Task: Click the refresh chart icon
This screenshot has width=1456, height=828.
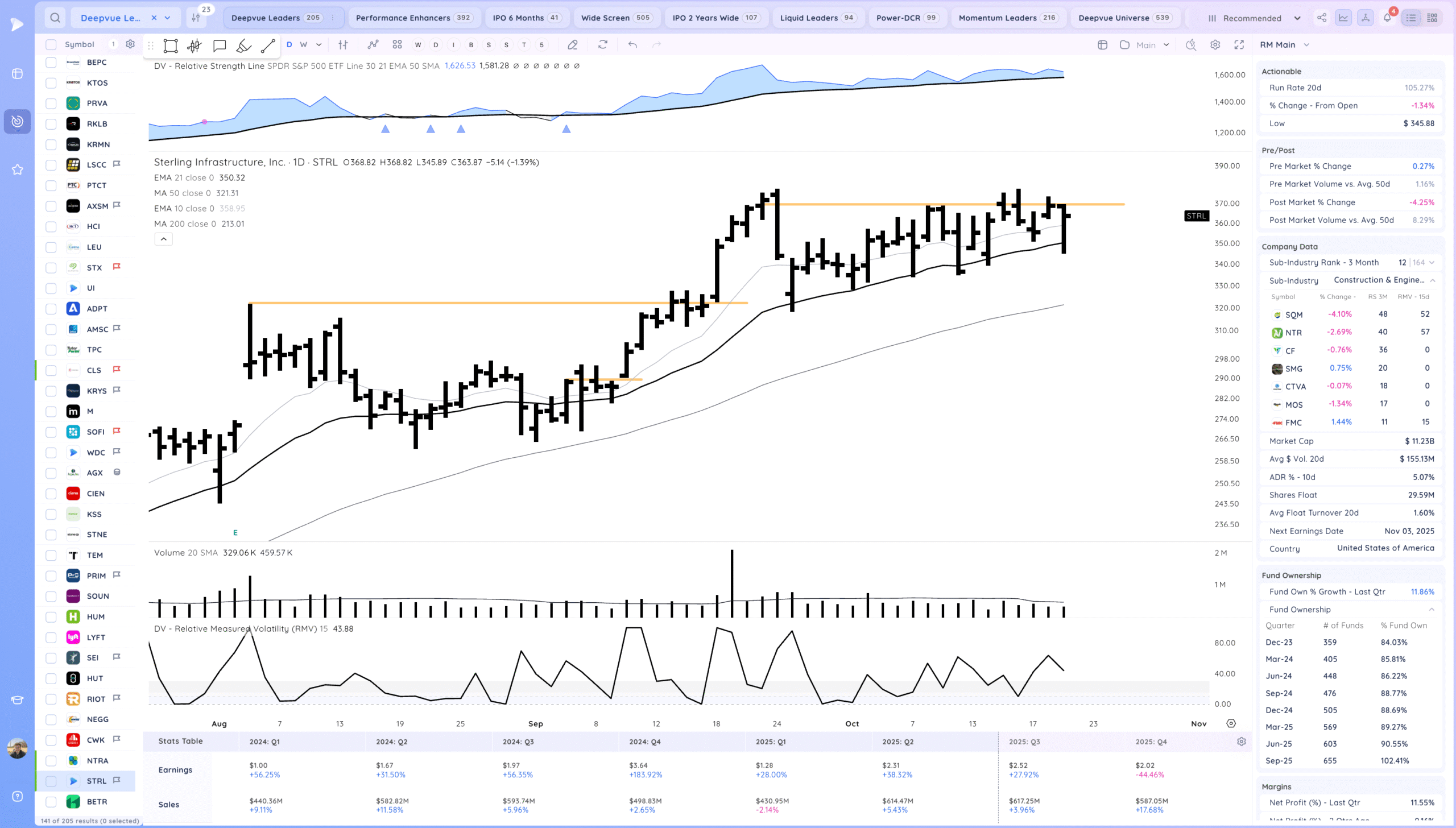Action: (603, 44)
